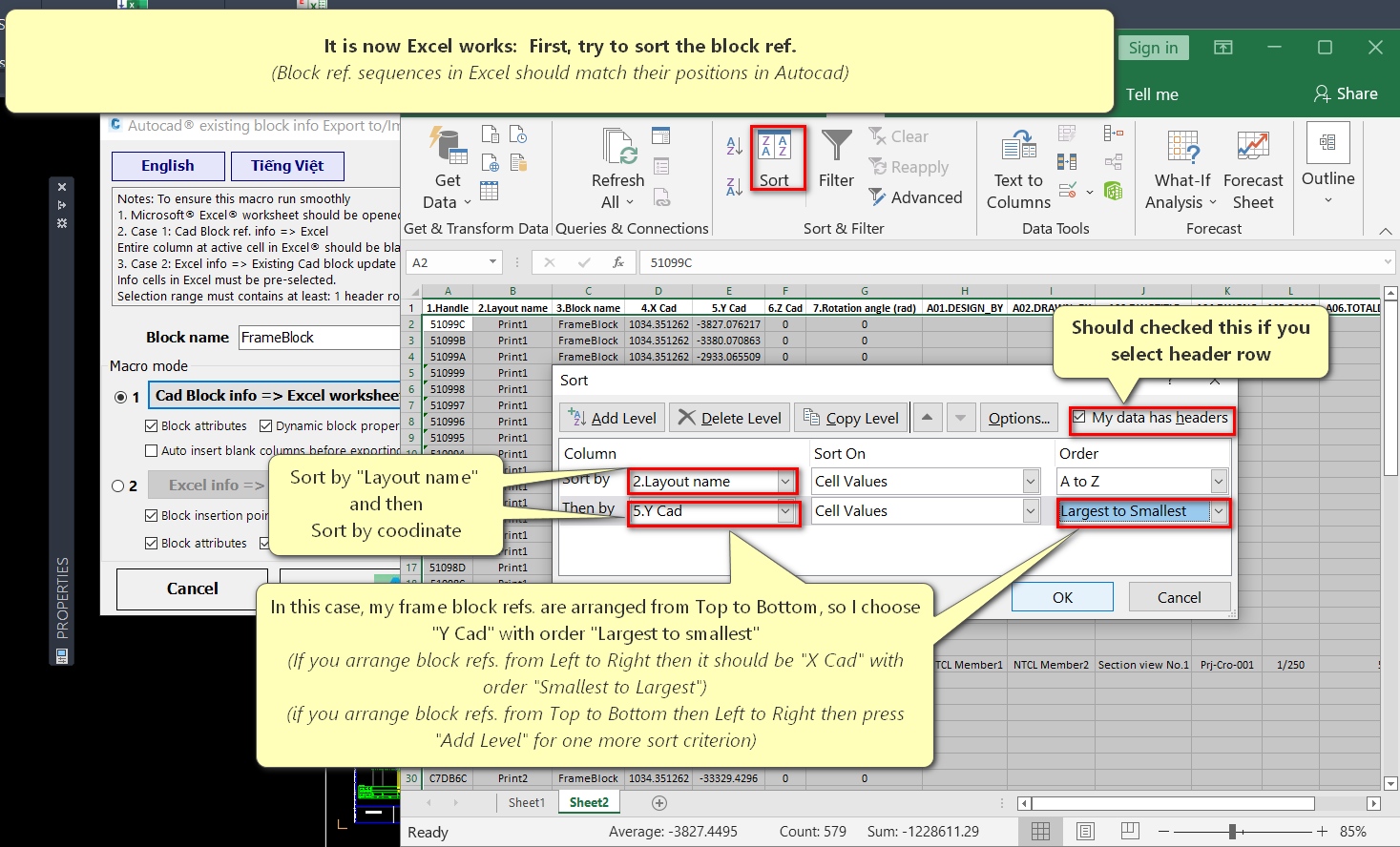Click the Tell me search lightbulb
Viewport: 1400px width, 847px height.
click(x=1152, y=94)
